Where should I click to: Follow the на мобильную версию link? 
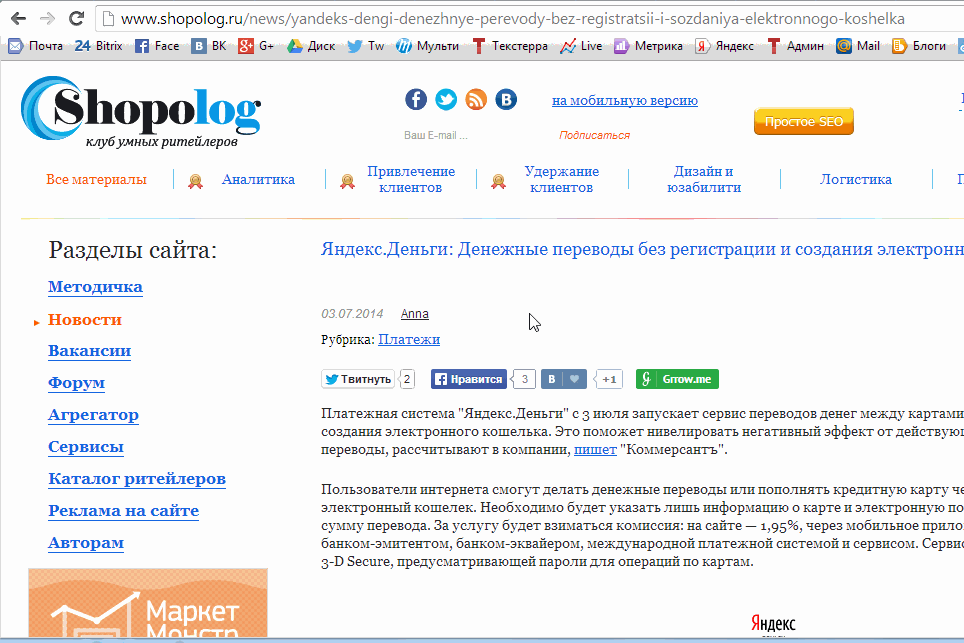coord(624,100)
